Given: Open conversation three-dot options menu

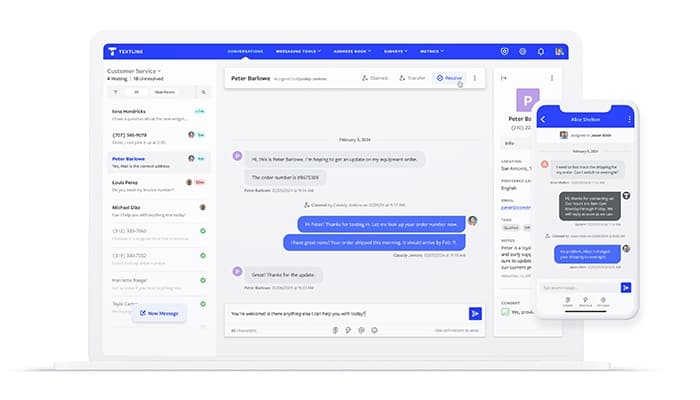Looking at the screenshot, I should point(474,78).
